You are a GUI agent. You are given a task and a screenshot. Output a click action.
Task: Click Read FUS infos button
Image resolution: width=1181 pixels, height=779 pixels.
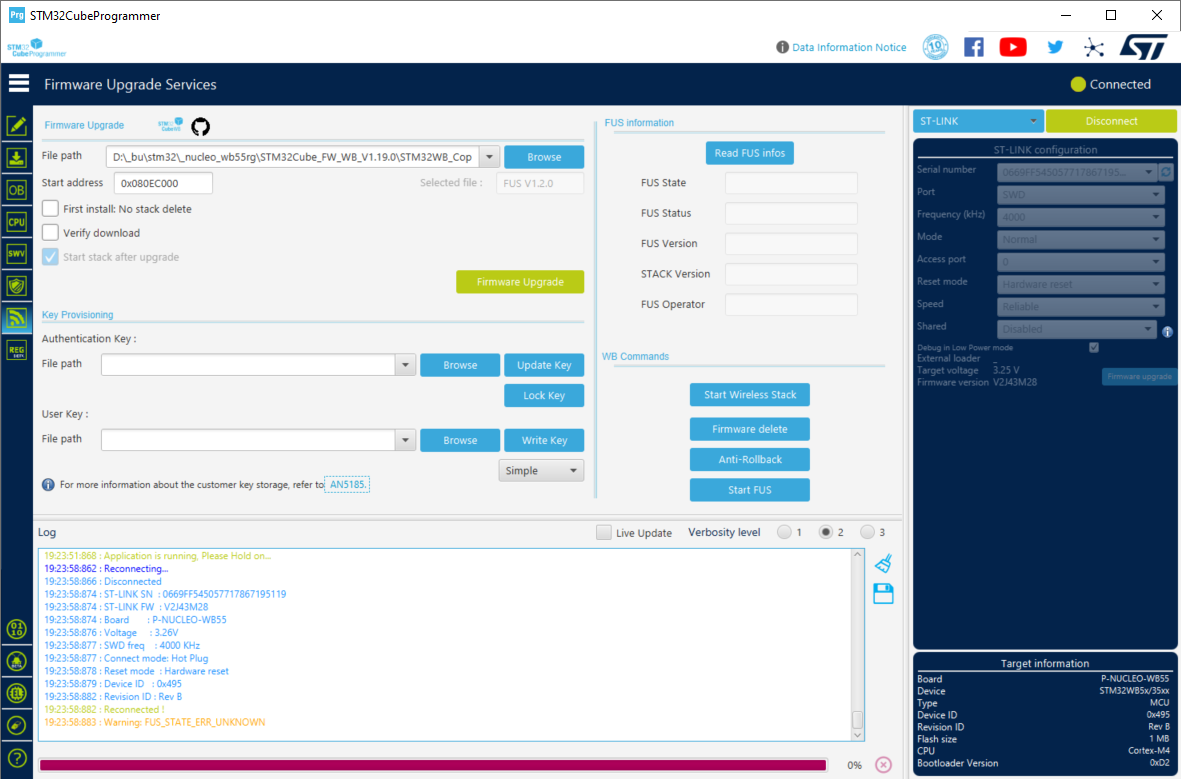tap(749, 153)
